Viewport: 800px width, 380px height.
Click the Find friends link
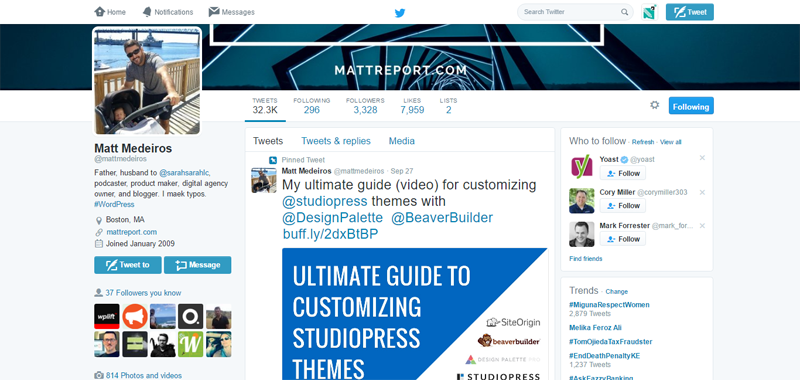click(586, 259)
